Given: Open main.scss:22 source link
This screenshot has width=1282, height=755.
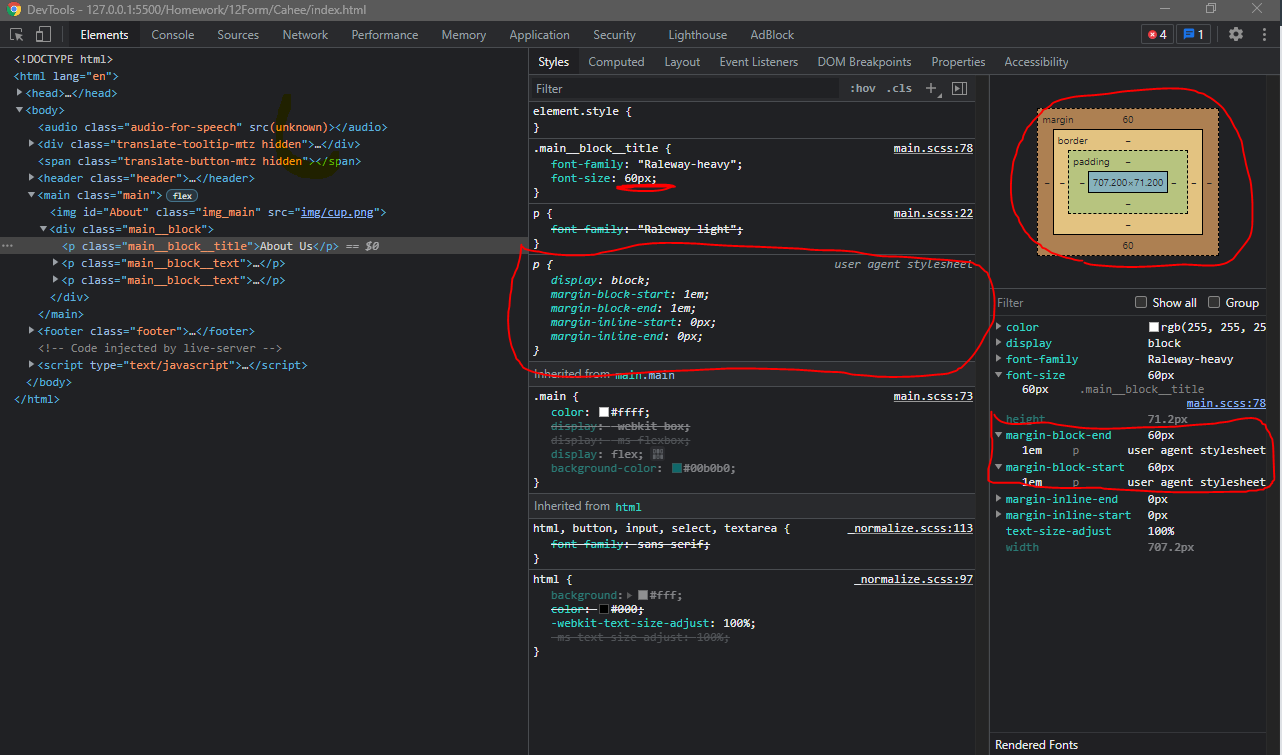Looking at the screenshot, I should click(x=933, y=213).
